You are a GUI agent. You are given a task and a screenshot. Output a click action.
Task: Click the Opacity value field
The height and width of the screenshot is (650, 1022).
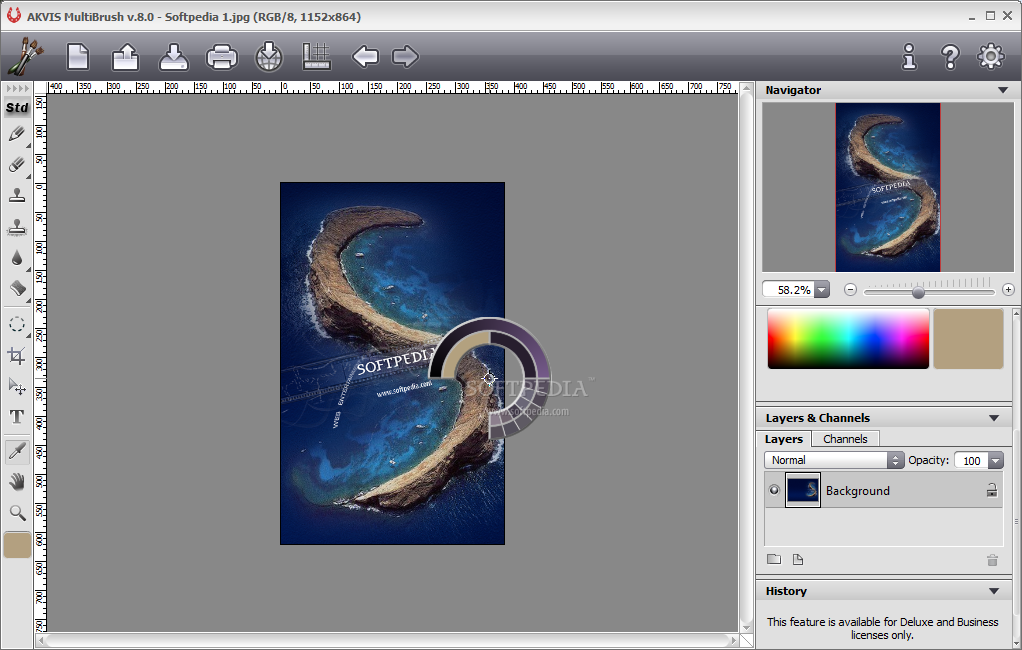tap(971, 460)
